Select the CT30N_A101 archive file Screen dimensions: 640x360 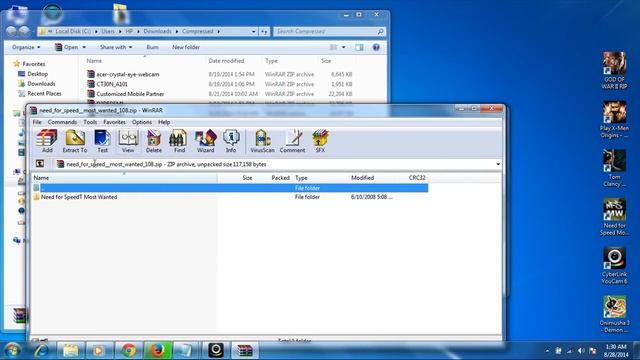(112, 84)
